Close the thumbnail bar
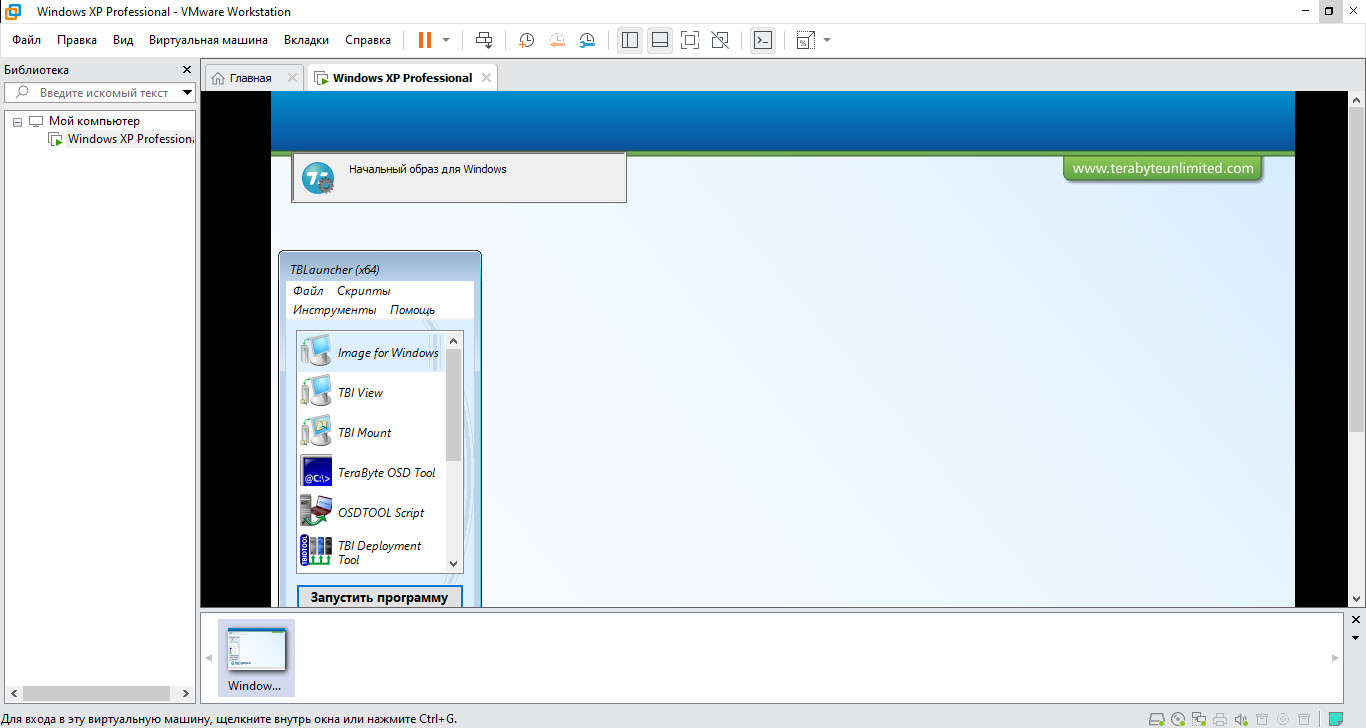This screenshot has width=1366, height=728. point(1356,620)
